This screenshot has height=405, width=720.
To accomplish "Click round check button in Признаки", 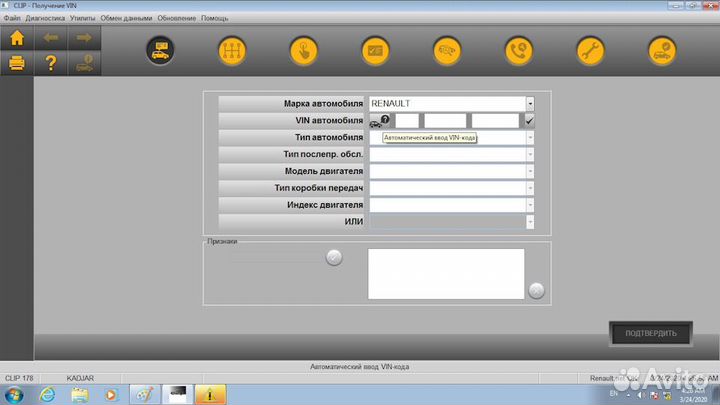I will [x=334, y=258].
